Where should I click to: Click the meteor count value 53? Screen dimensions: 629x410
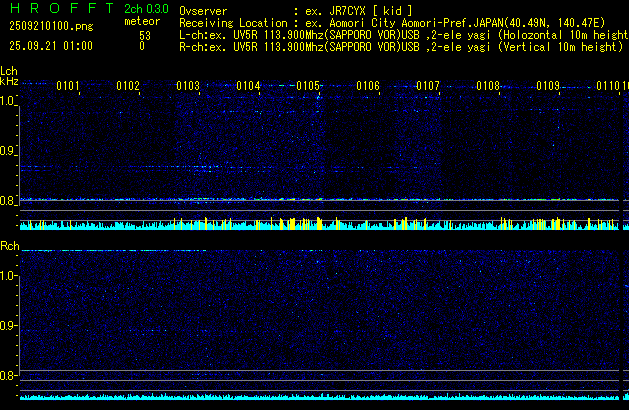point(145,34)
